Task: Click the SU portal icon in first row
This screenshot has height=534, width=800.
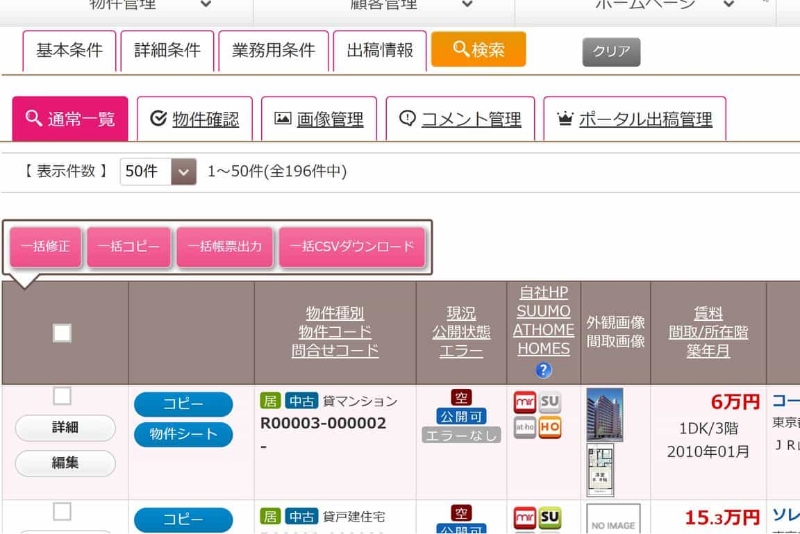Action: 550,403
